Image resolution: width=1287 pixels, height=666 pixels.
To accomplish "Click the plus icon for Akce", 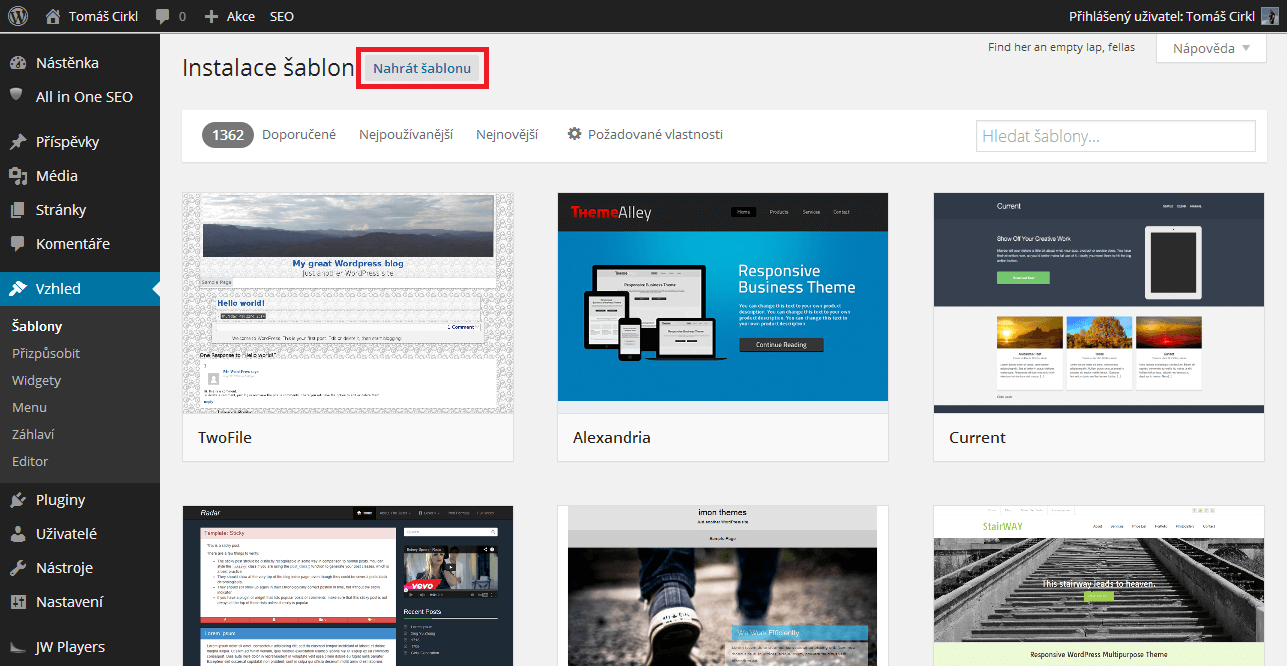I will [x=211, y=16].
